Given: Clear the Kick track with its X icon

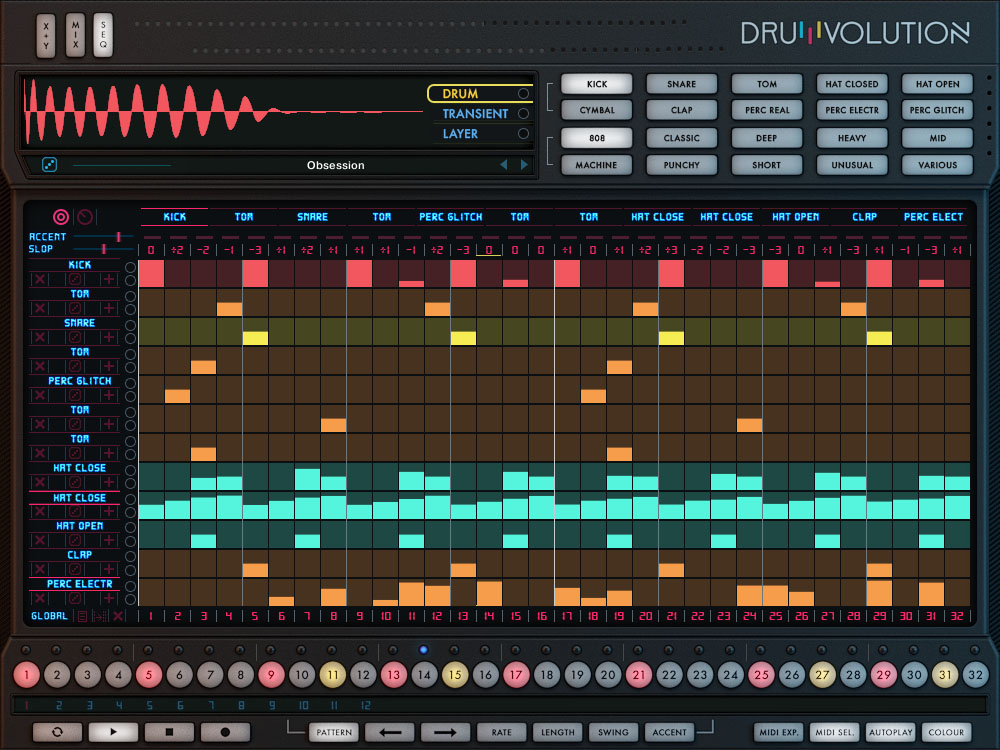Looking at the screenshot, I should 40,280.
